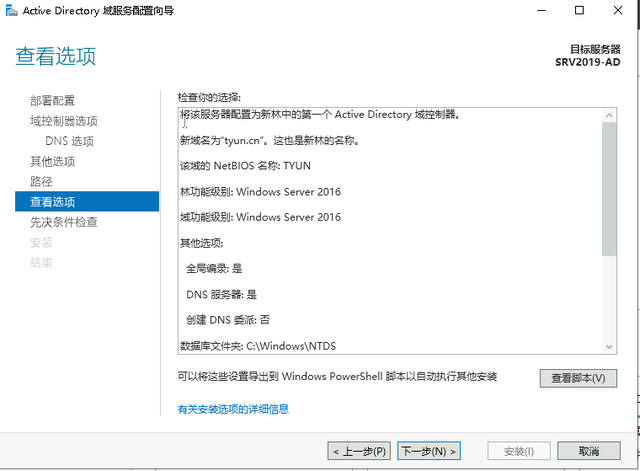Click the DNS 服务器: 是 line
The height and width of the screenshot is (471, 640).
tap(221, 294)
